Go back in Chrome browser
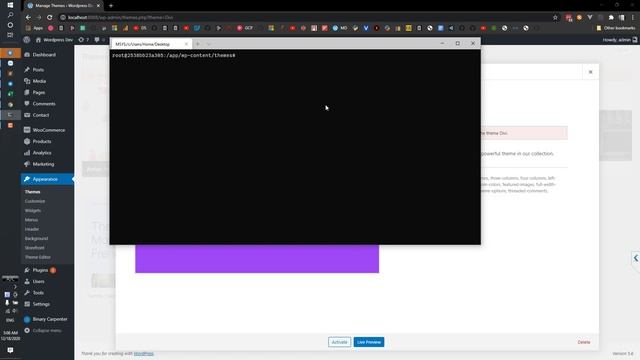Viewport: 640px width, 360px height. (28, 18)
